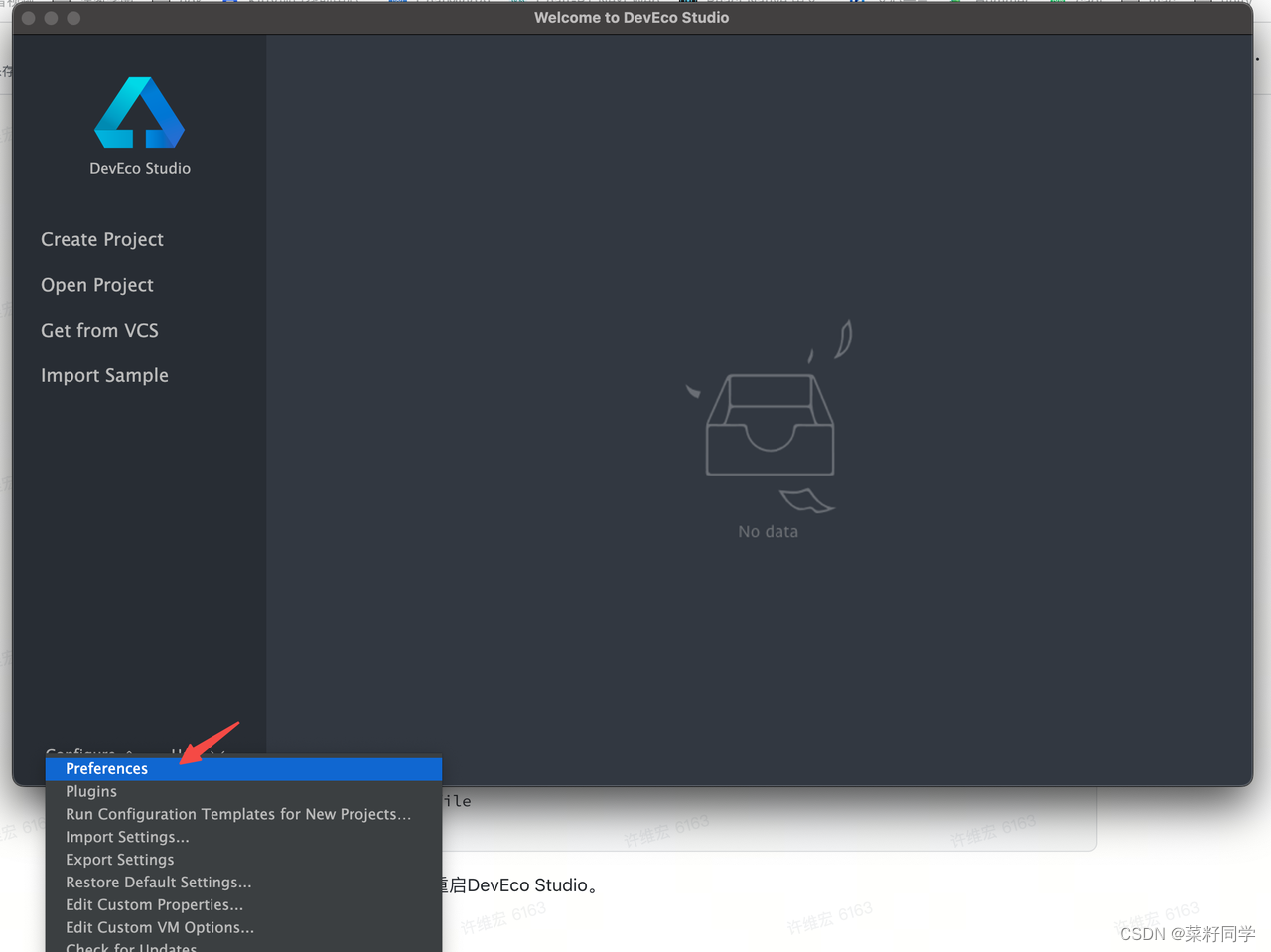This screenshot has height=952, width=1271.
Task: Open Create Project
Action: point(102,239)
